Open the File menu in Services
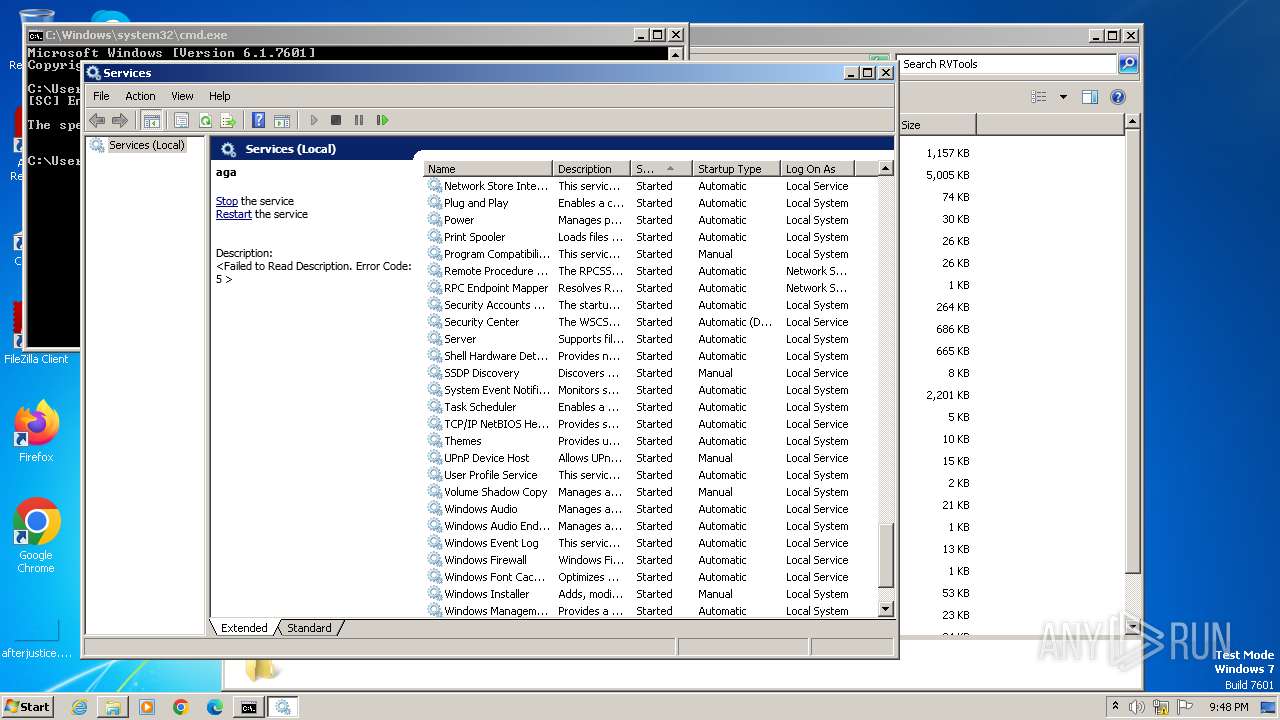 click(101, 96)
